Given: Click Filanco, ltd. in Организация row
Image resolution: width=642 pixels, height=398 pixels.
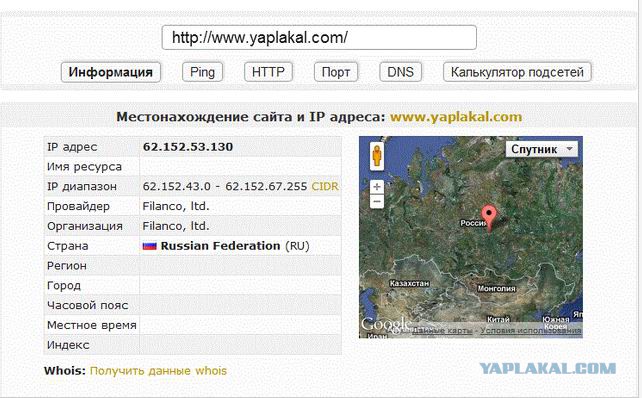Looking at the screenshot, I should [x=176, y=226].
